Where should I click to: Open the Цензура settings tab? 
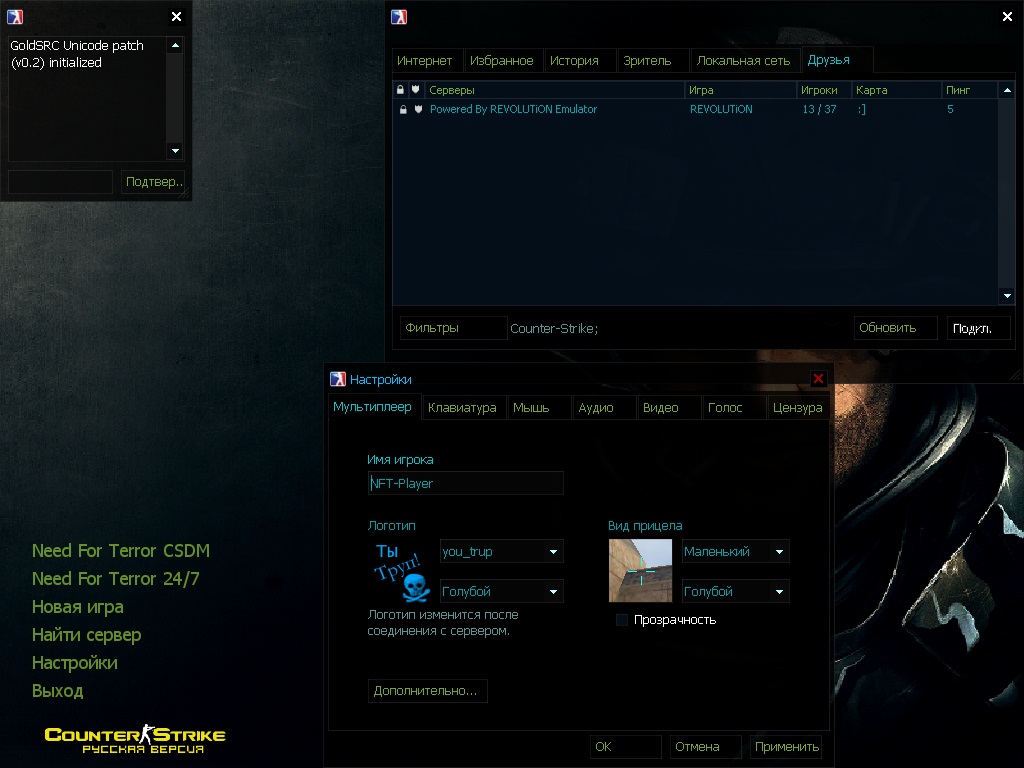point(797,408)
